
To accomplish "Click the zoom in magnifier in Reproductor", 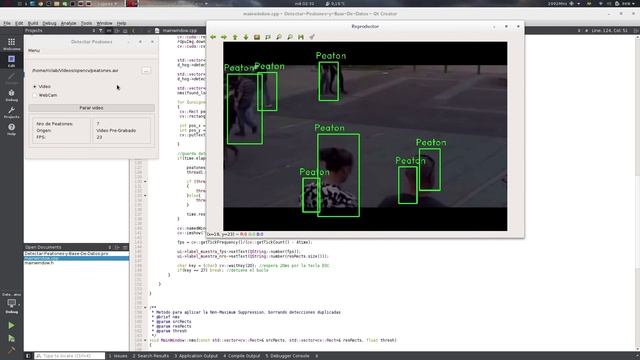I will coord(279,37).
